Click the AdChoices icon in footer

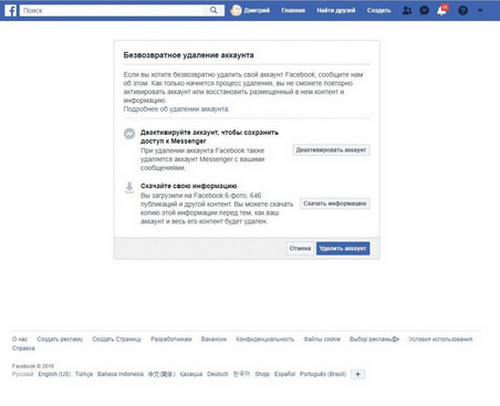pyautogui.click(x=396, y=339)
